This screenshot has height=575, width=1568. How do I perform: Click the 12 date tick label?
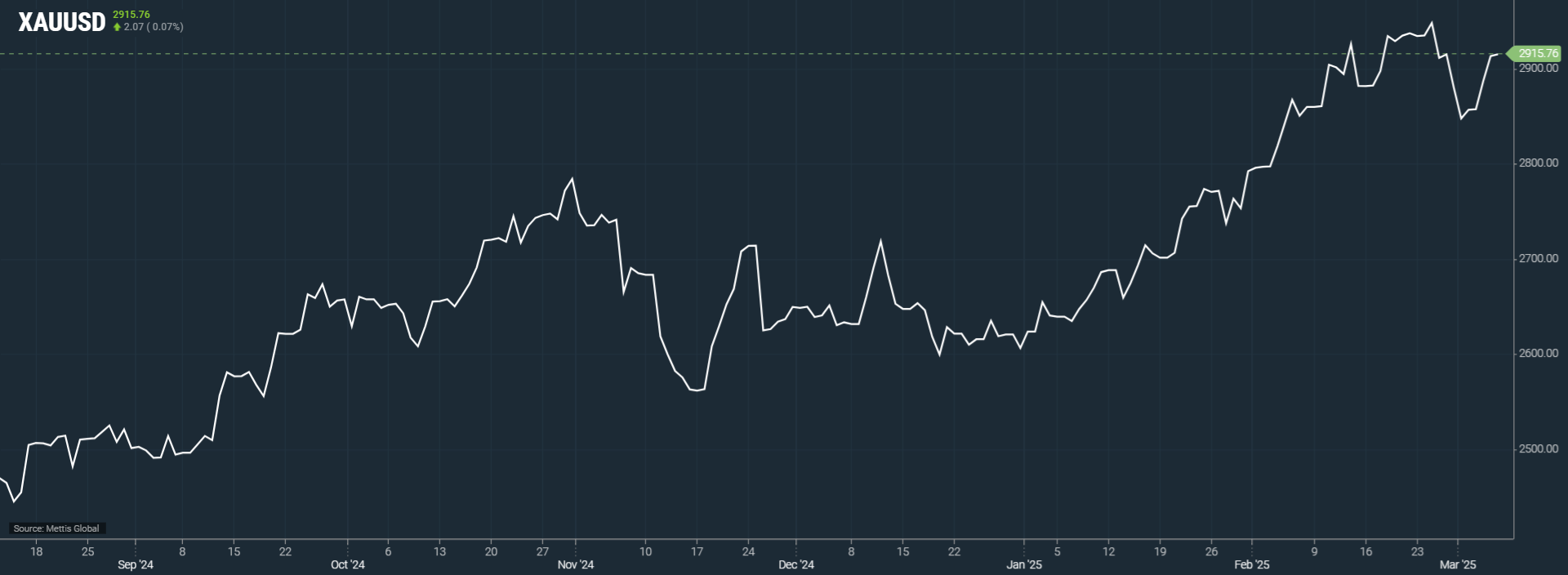pos(1108,551)
